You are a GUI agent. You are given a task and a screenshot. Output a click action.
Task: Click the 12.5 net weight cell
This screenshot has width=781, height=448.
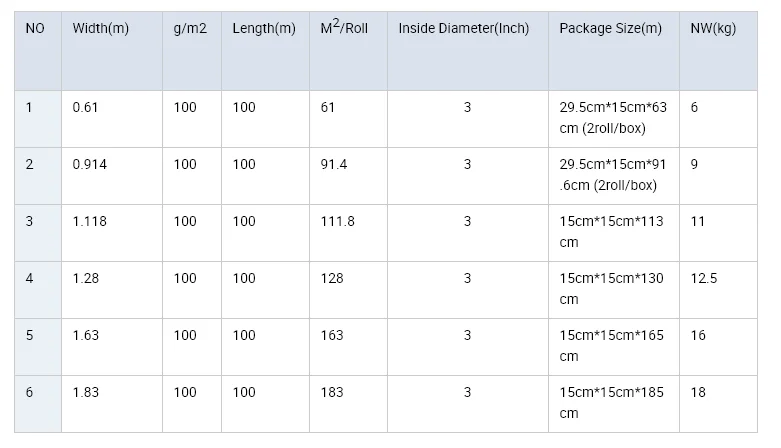[704, 279]
